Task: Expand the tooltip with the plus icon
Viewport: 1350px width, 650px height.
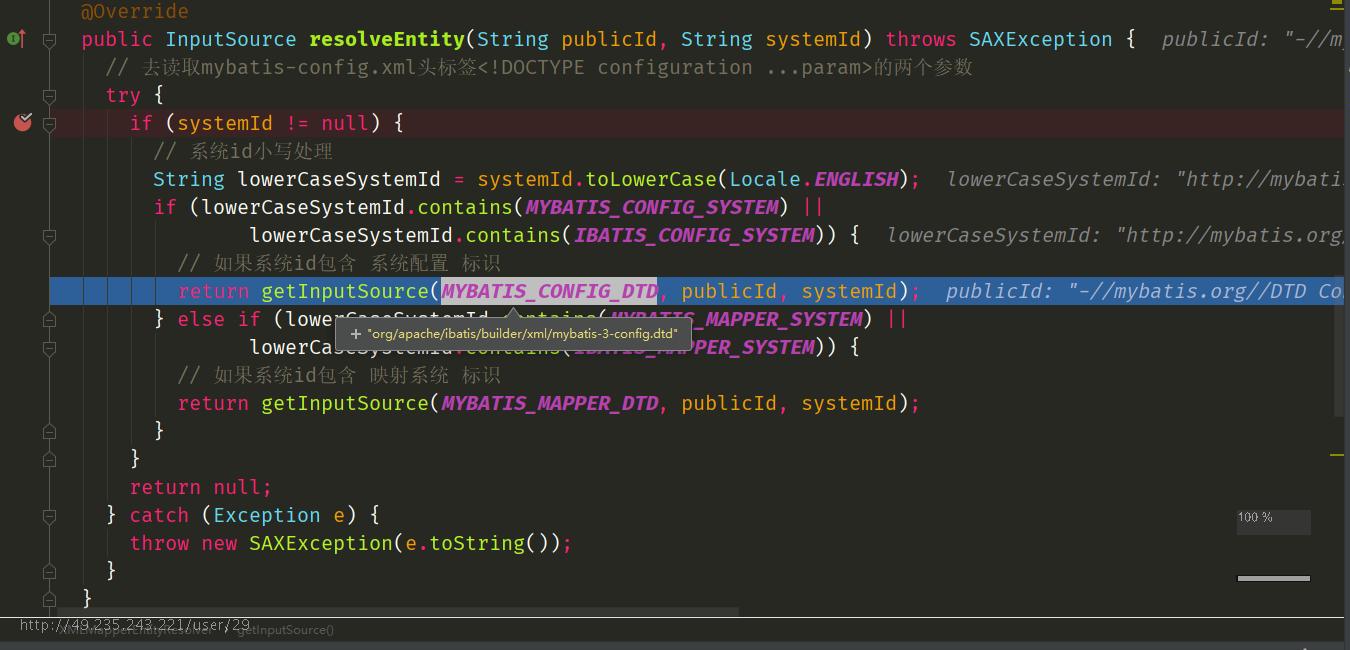Action: point(355,334)
